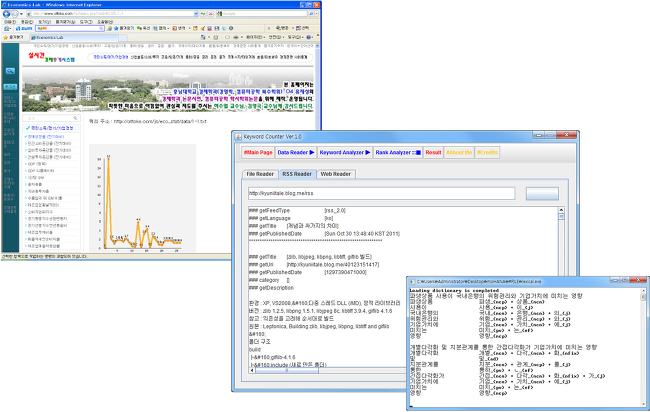
Task: Select the Economics Lab browser tab
Action: click(74, 37)
